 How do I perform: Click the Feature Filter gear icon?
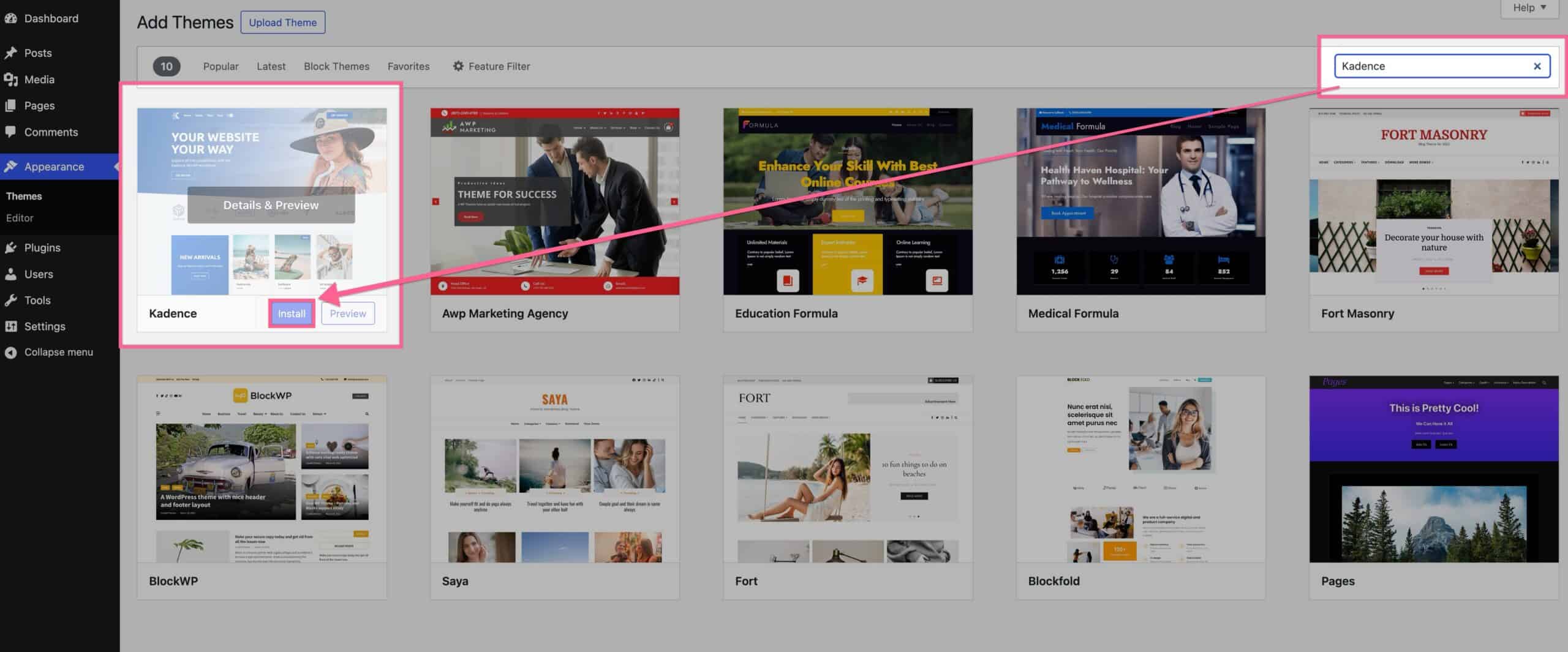click(458, 66)
